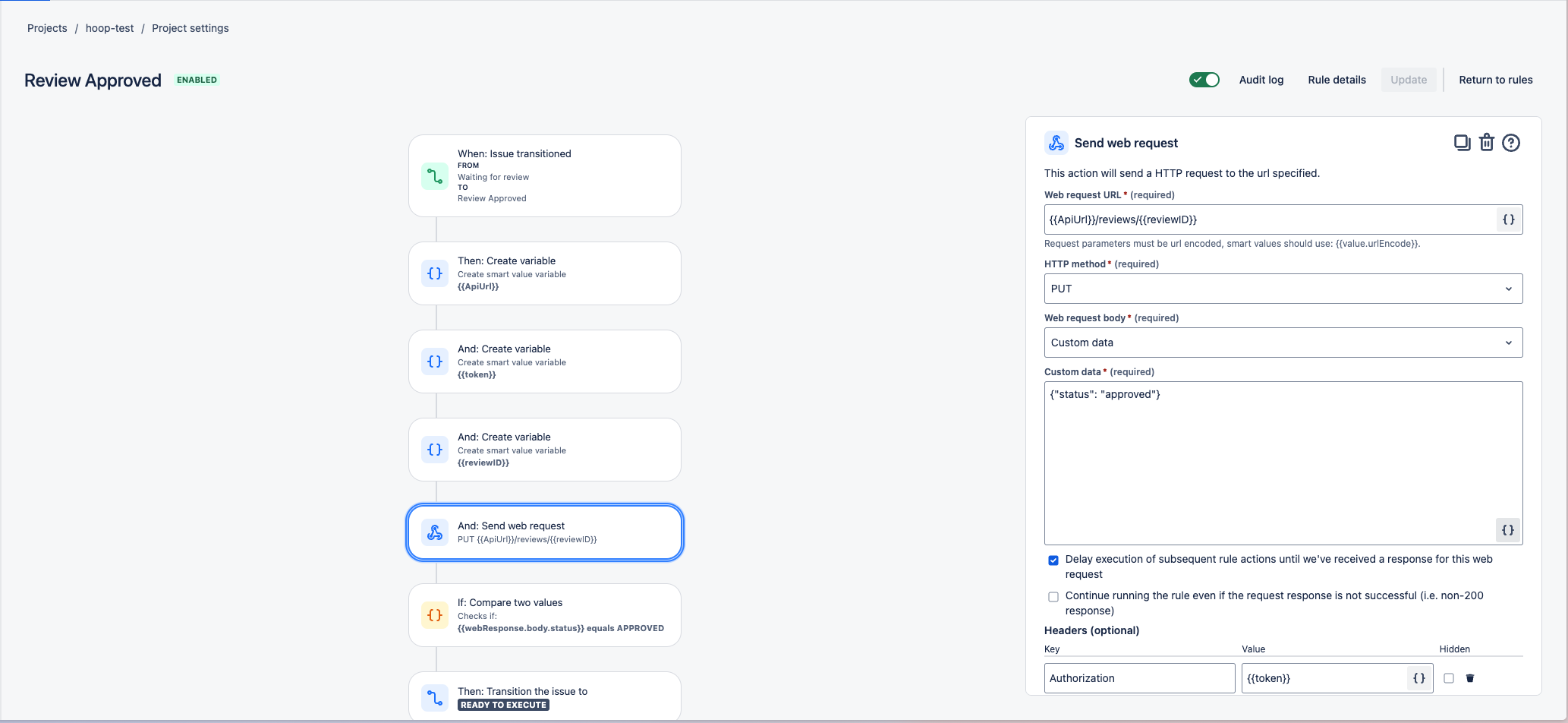Open the Audit log tab

point(1261,80)
